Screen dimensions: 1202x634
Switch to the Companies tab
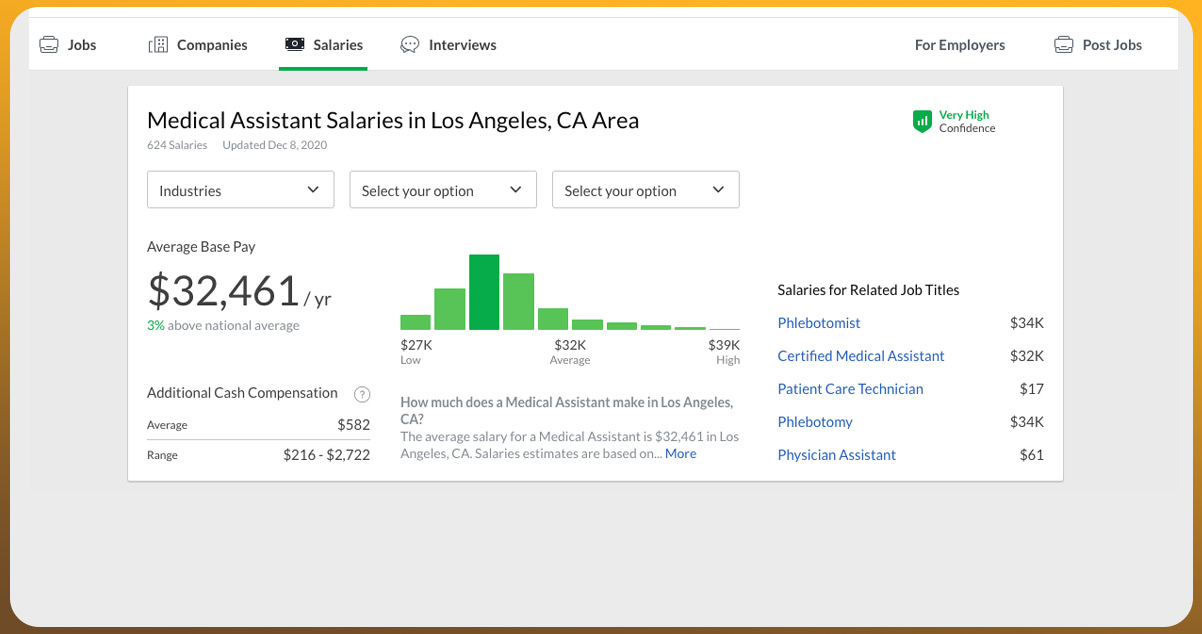tap(211, 45)
